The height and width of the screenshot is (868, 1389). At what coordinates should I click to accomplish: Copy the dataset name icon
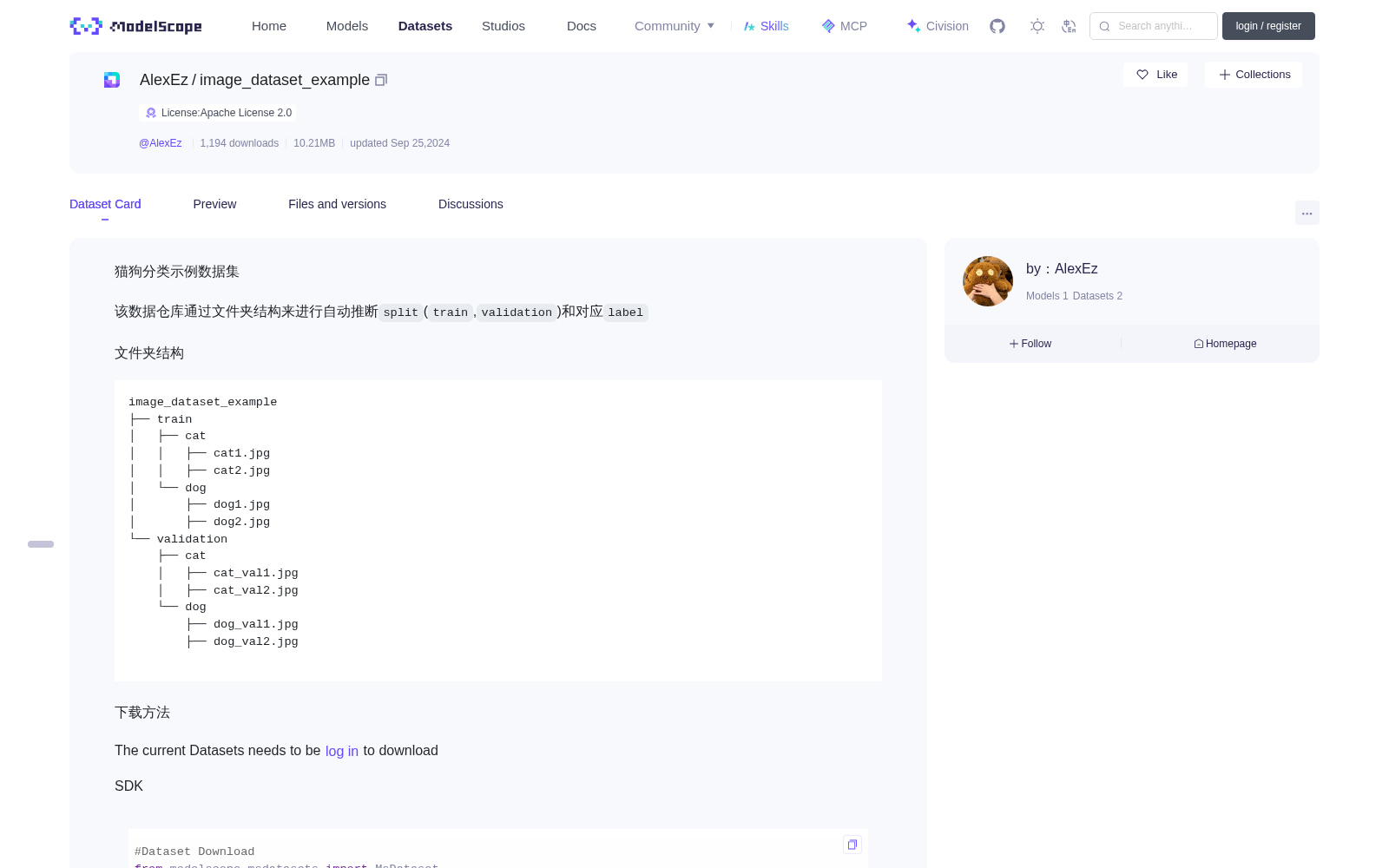[x=381, y=80]
